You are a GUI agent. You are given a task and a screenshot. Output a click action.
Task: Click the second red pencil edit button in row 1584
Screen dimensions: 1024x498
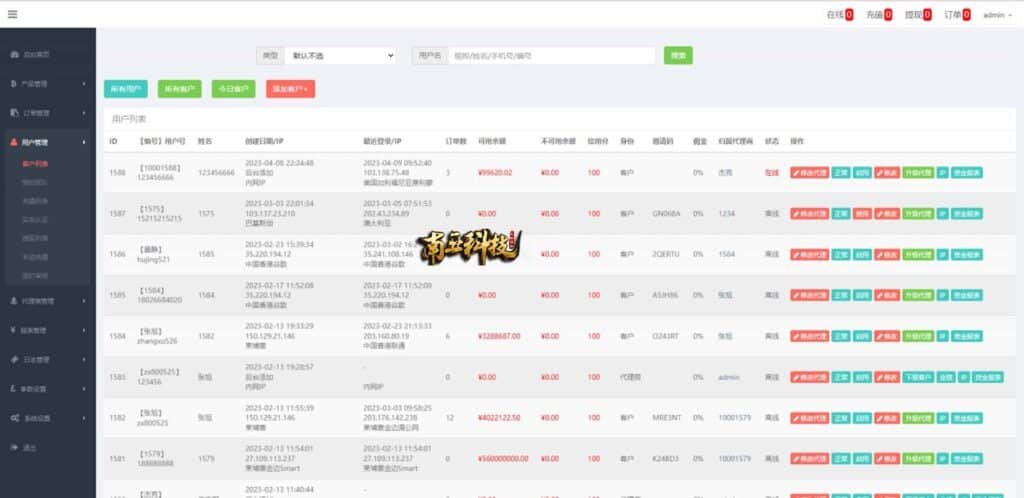tap(887, 336)
